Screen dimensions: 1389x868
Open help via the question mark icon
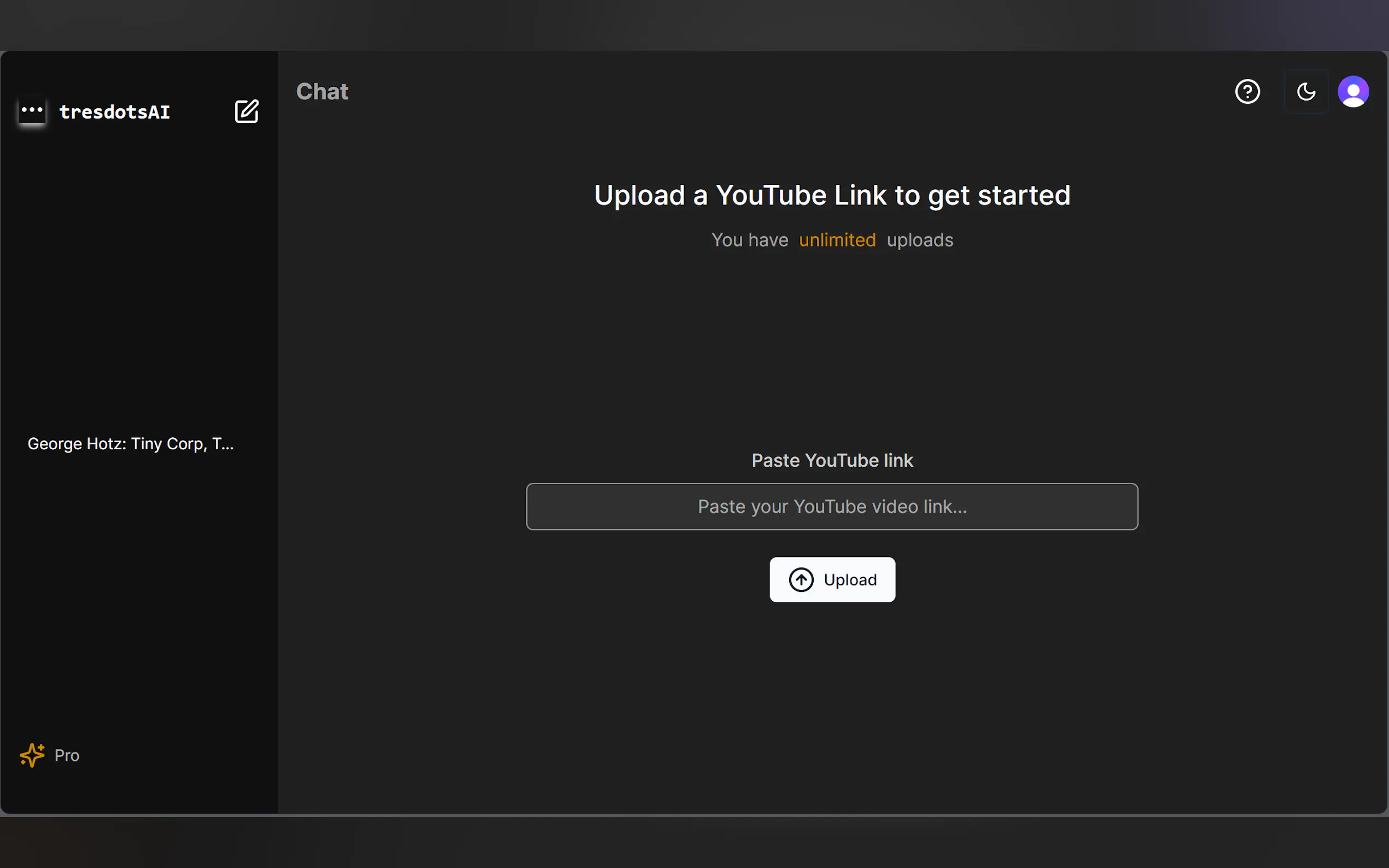pos(1247,92)
